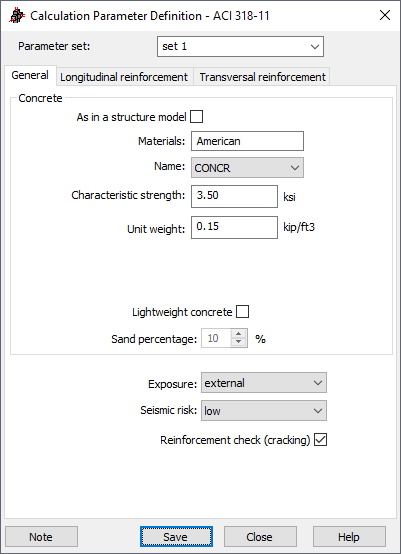
Task: Uncheck Reinforcement check (cracking)
Action: point(320,440)
